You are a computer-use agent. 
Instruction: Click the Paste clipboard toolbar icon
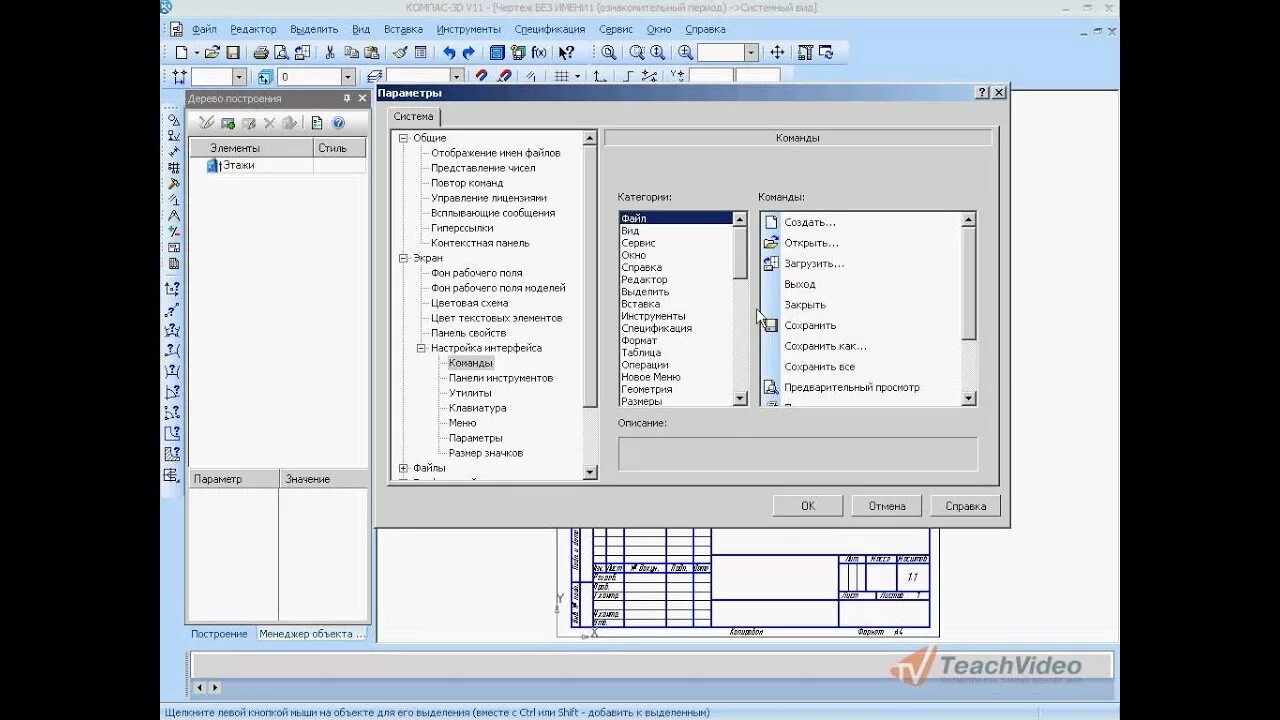click(371, 52)
